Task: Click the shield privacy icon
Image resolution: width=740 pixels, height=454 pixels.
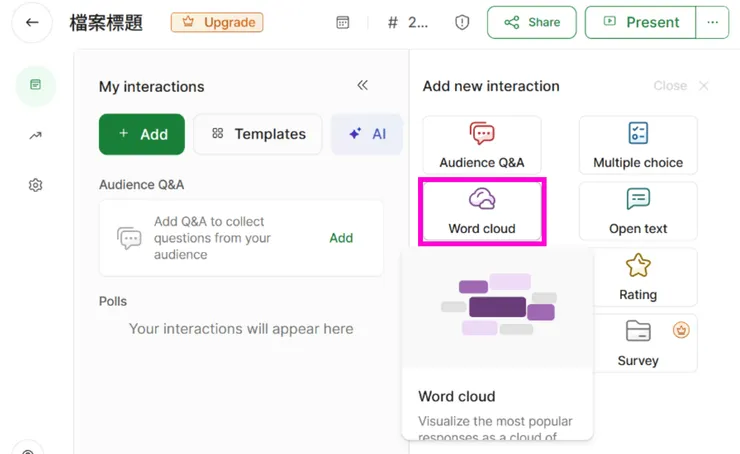Action: point(462,22)
